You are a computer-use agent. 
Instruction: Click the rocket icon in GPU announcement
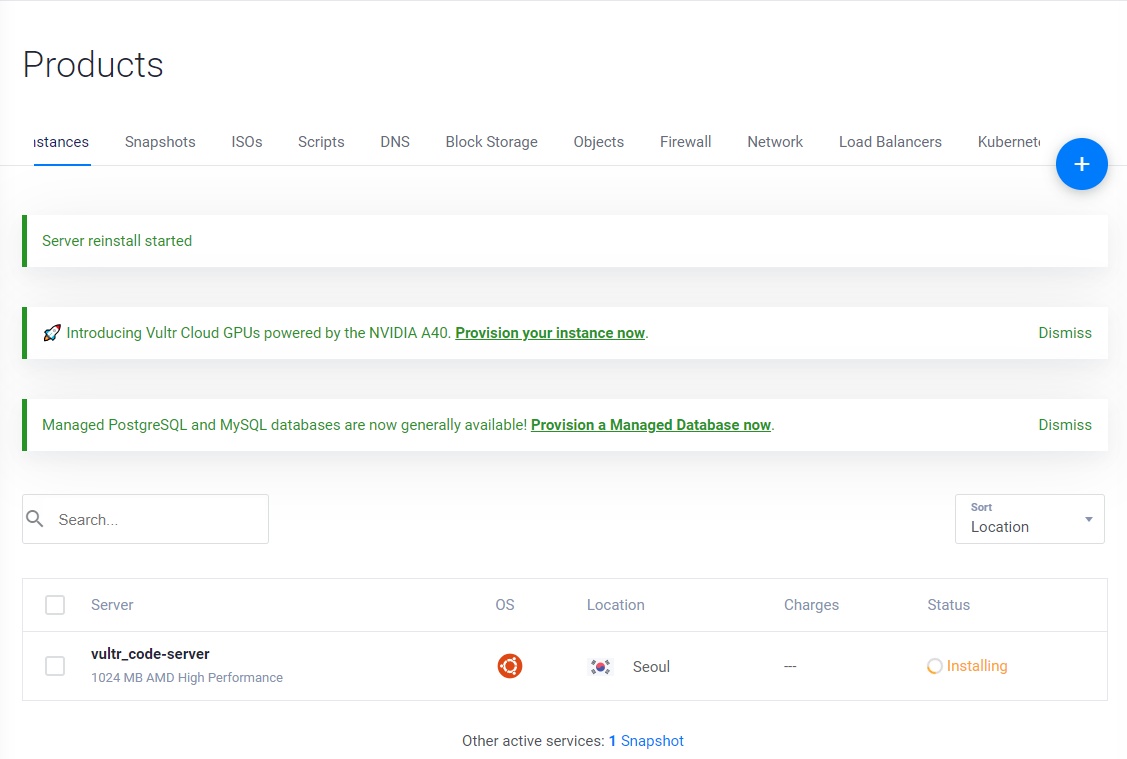[52, 333]
